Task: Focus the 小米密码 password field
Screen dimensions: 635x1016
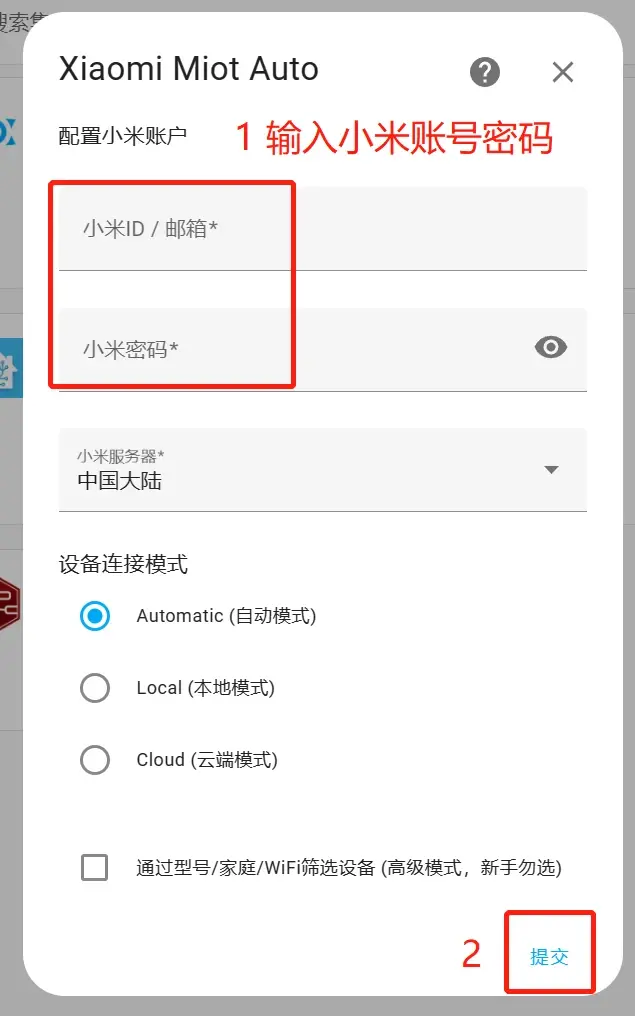Action: click(x=323, y=350)
